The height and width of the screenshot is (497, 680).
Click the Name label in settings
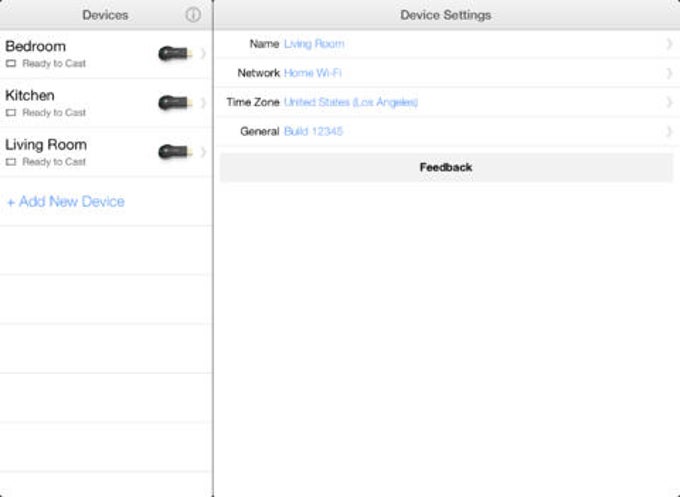tap(264, 44)
